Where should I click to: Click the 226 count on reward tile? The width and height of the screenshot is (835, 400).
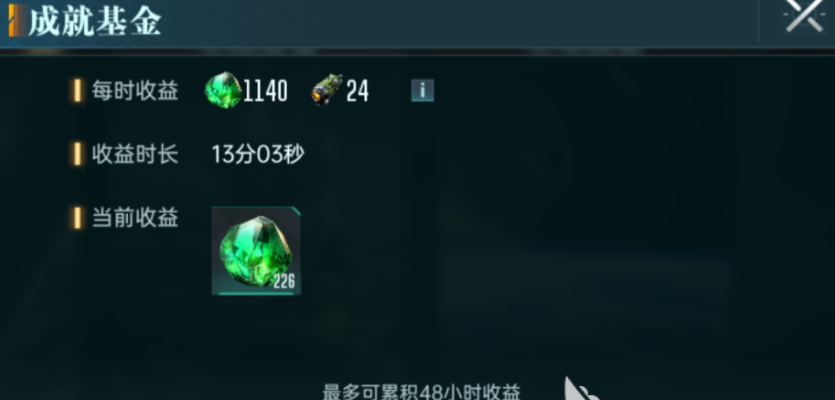pyautogui.click(x=284, y=282)
